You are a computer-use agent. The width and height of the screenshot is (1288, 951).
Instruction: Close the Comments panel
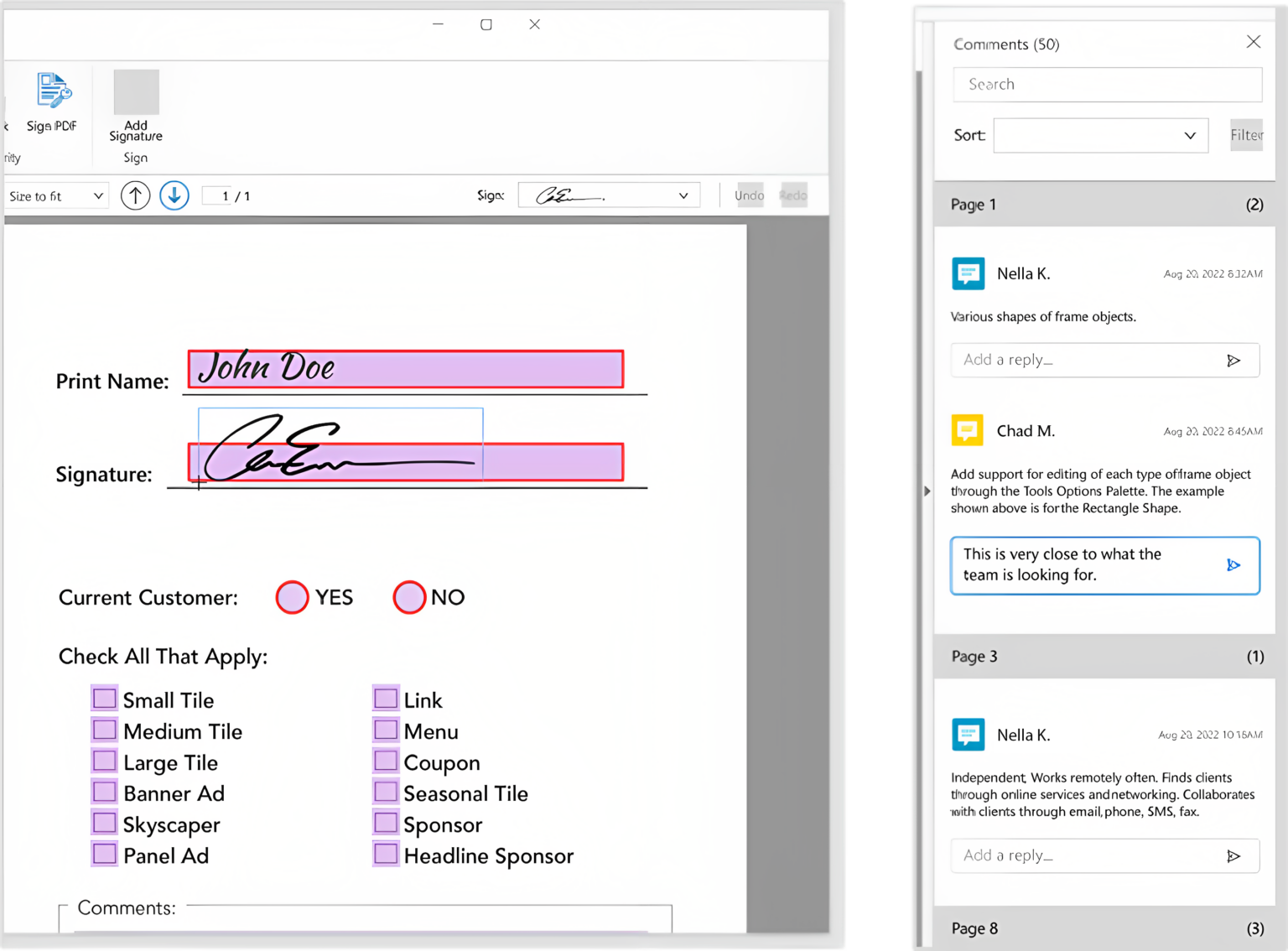click(x=1254, y=41)
